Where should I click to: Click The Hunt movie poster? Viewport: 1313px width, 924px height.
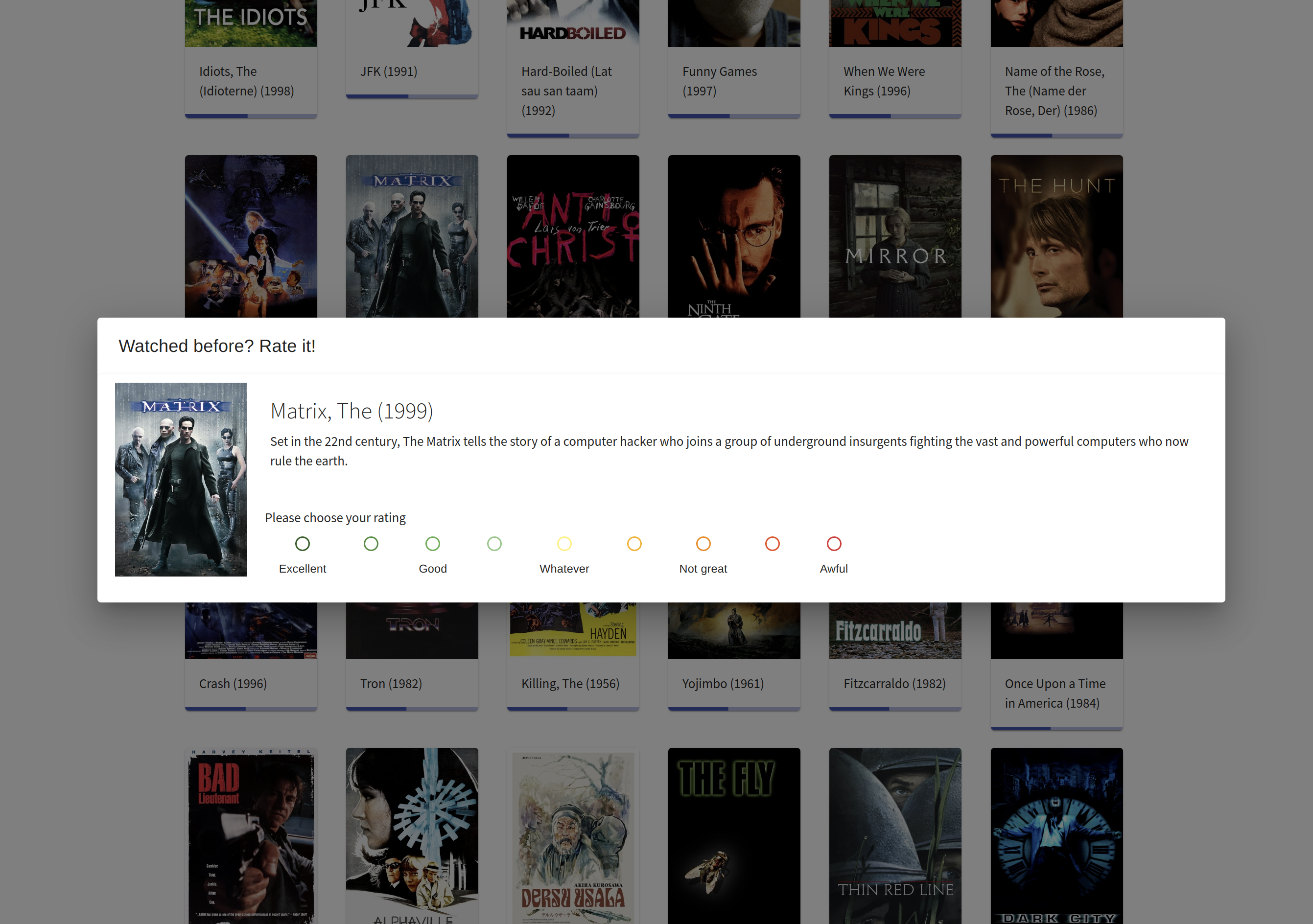click(x=1057, y=236)
